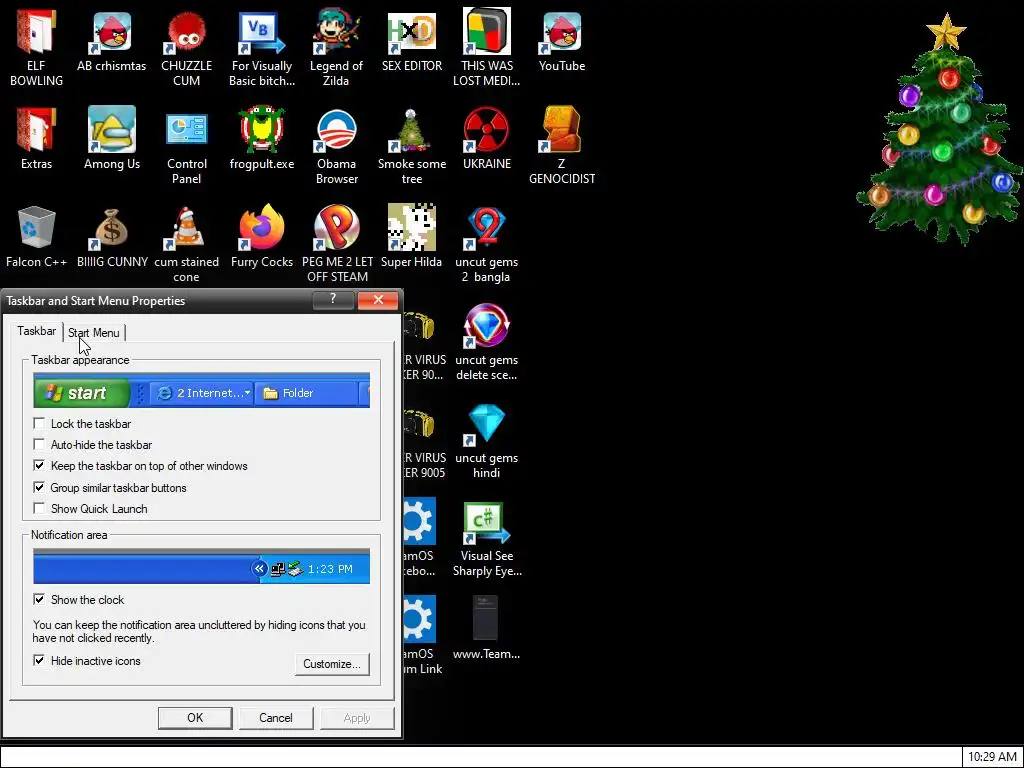1024x768 pixels.
Task: Enable Show Quick Launch option
Action: click(39, 509)
